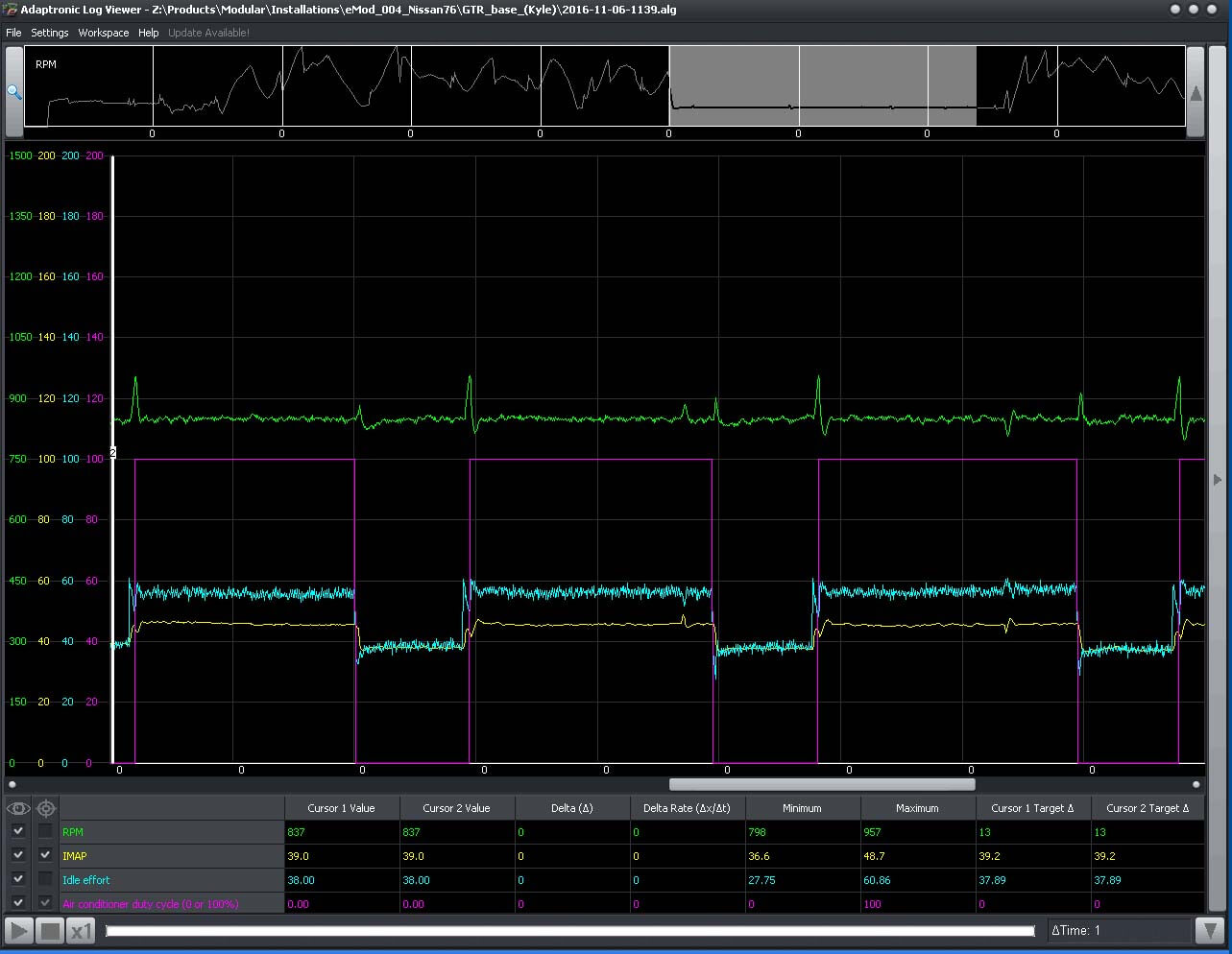Click Idle effort Cursor 2 Value 38.00
Screen dimensions: 1232x954
click(416, 880)
